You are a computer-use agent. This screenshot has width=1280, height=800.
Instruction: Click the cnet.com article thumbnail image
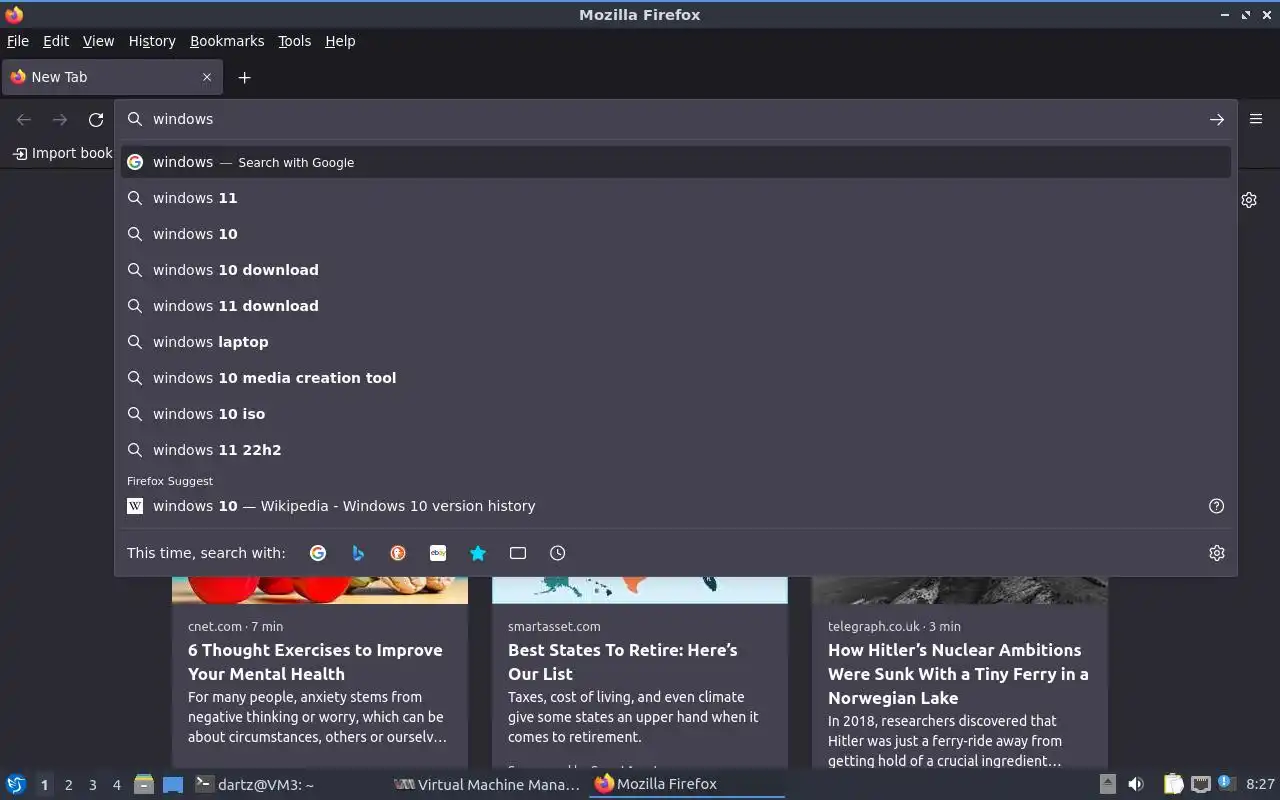[x=320, y=590]
